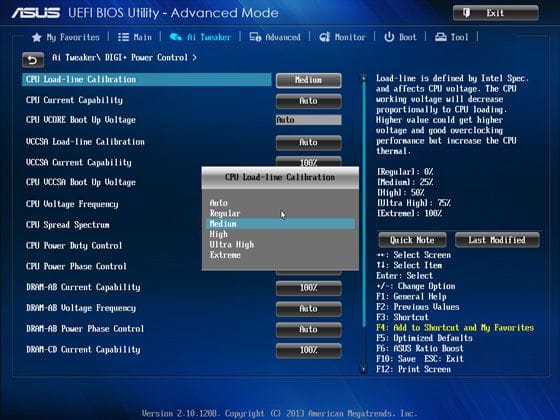Screen dimensions: 560x420
Task: Select DRAM-AB Voltage Frequency label
Action: tap(81, 308)
